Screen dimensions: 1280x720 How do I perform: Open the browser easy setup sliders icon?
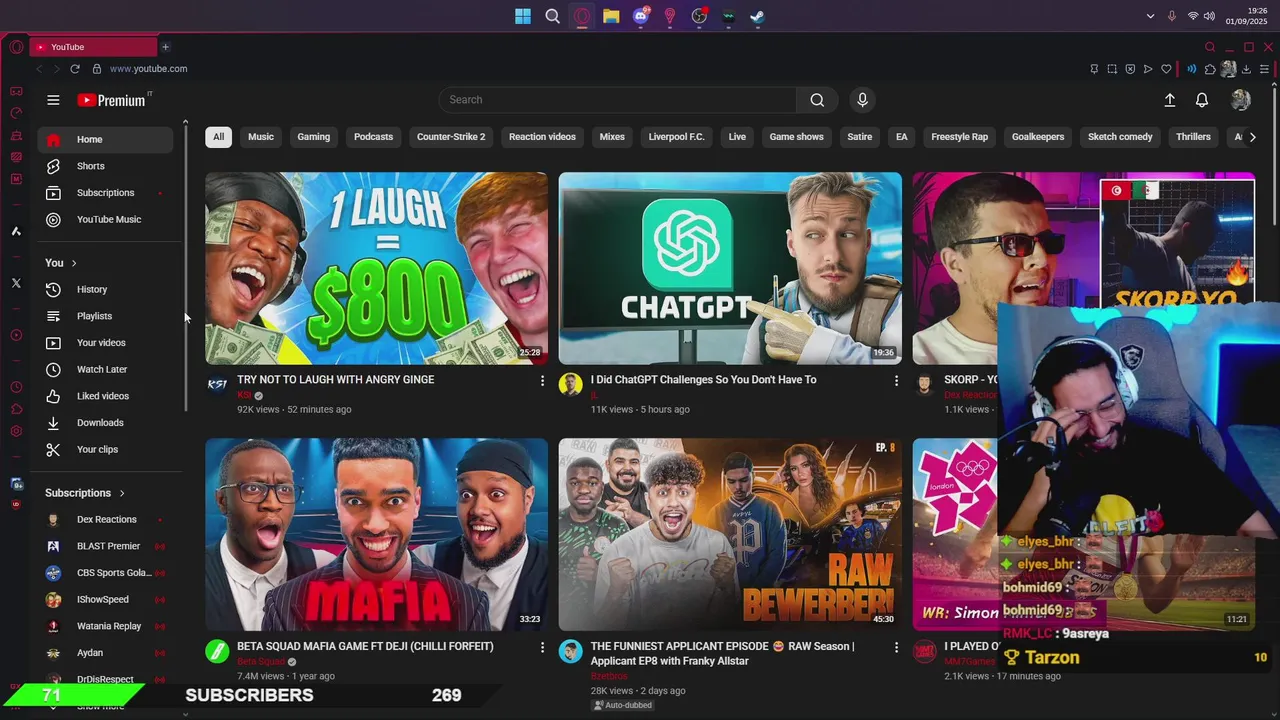coord(1265,69)
